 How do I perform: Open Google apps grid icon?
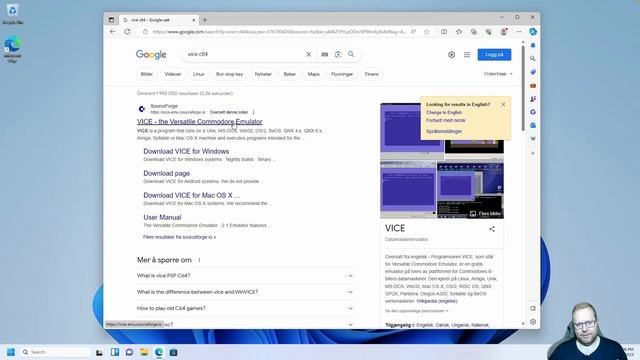[467, 55]
